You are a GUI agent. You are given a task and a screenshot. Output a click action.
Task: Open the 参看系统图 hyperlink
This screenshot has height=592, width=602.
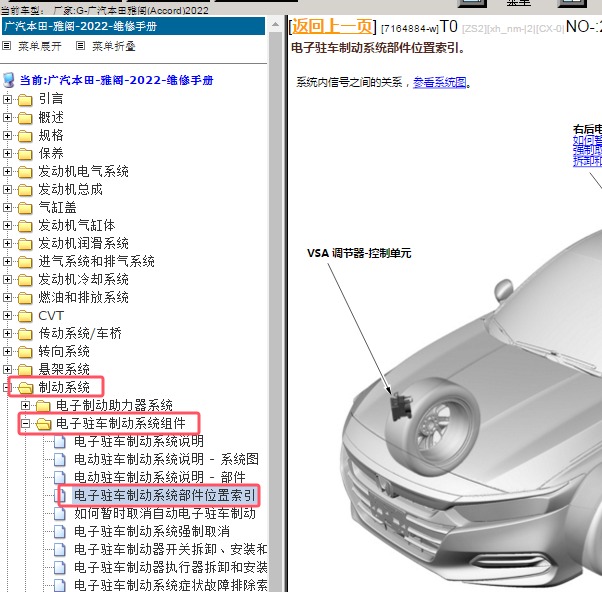point(440,82)
